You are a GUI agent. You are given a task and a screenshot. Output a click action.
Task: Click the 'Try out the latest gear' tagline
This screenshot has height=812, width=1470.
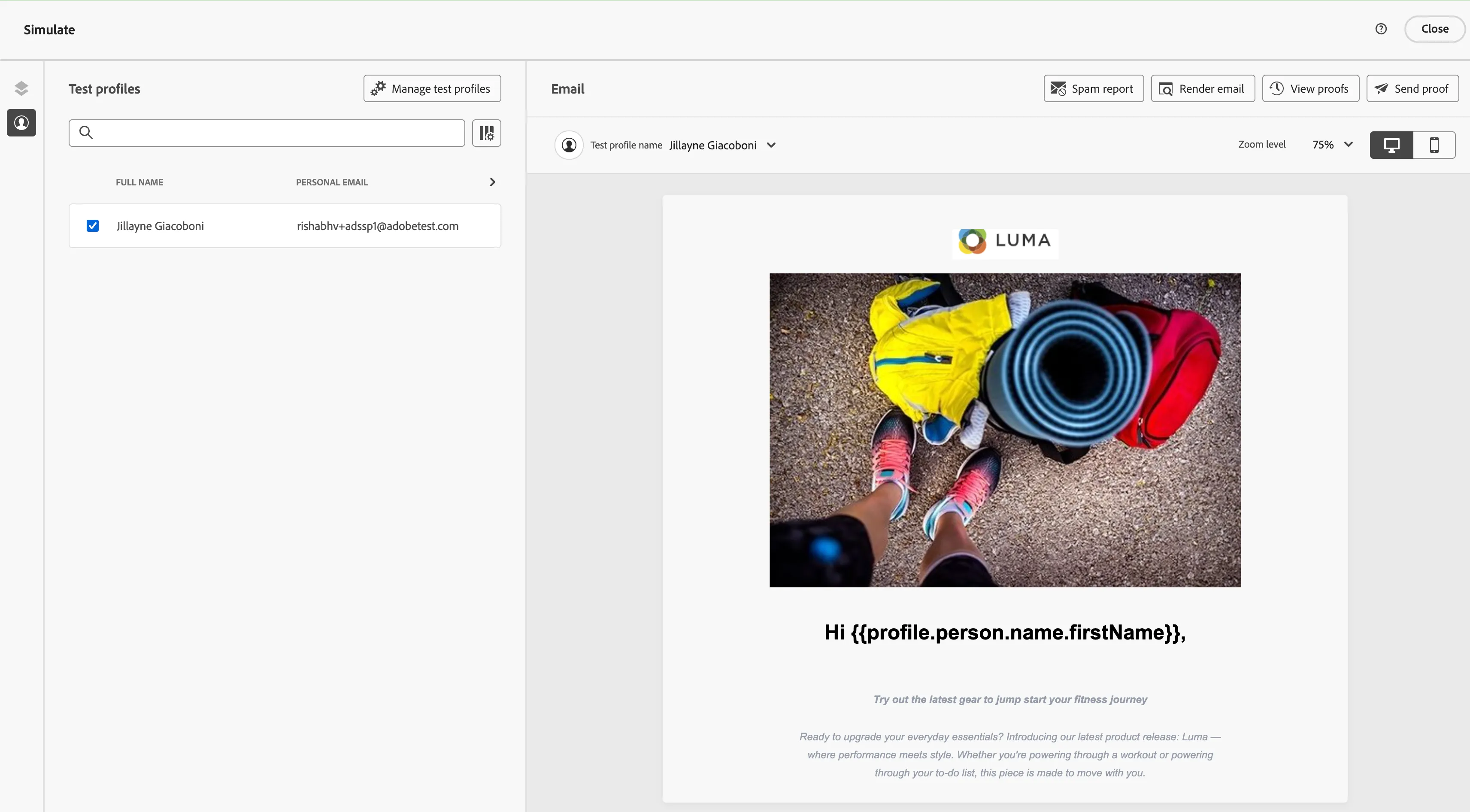pyautogui.click(x=1010, y=700)
